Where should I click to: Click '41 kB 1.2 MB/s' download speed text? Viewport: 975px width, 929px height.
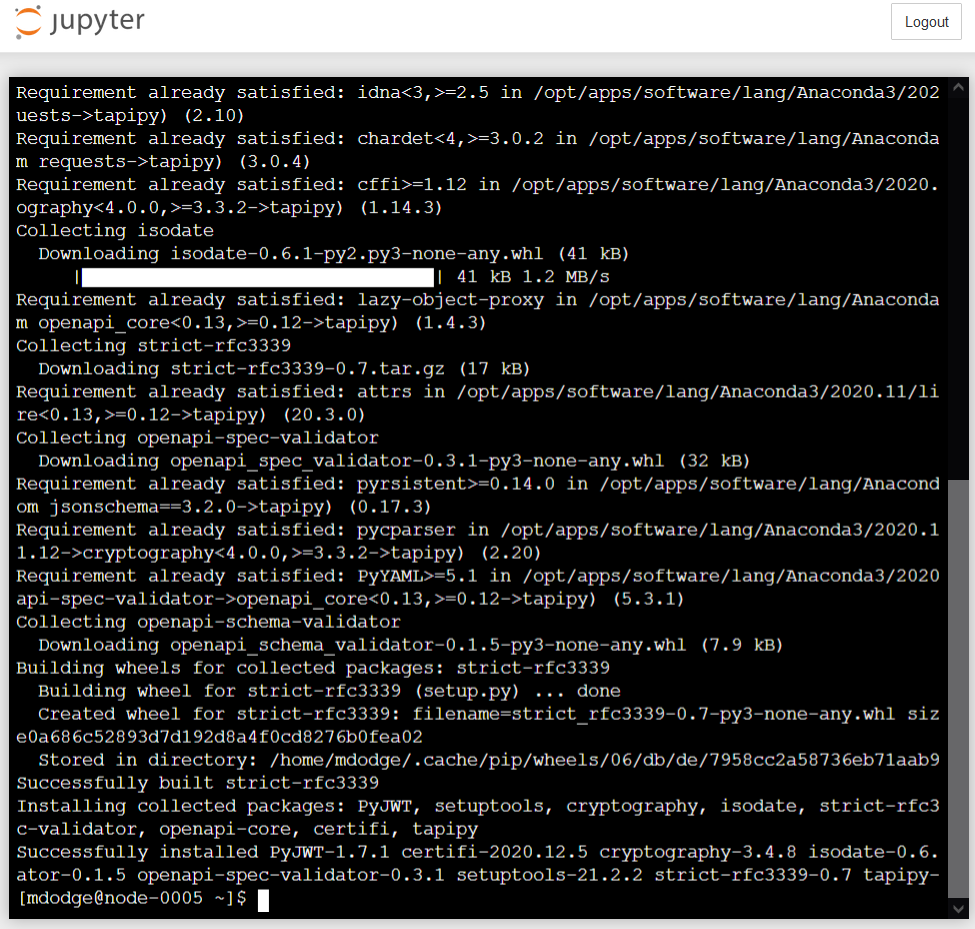tap(533, 277)
